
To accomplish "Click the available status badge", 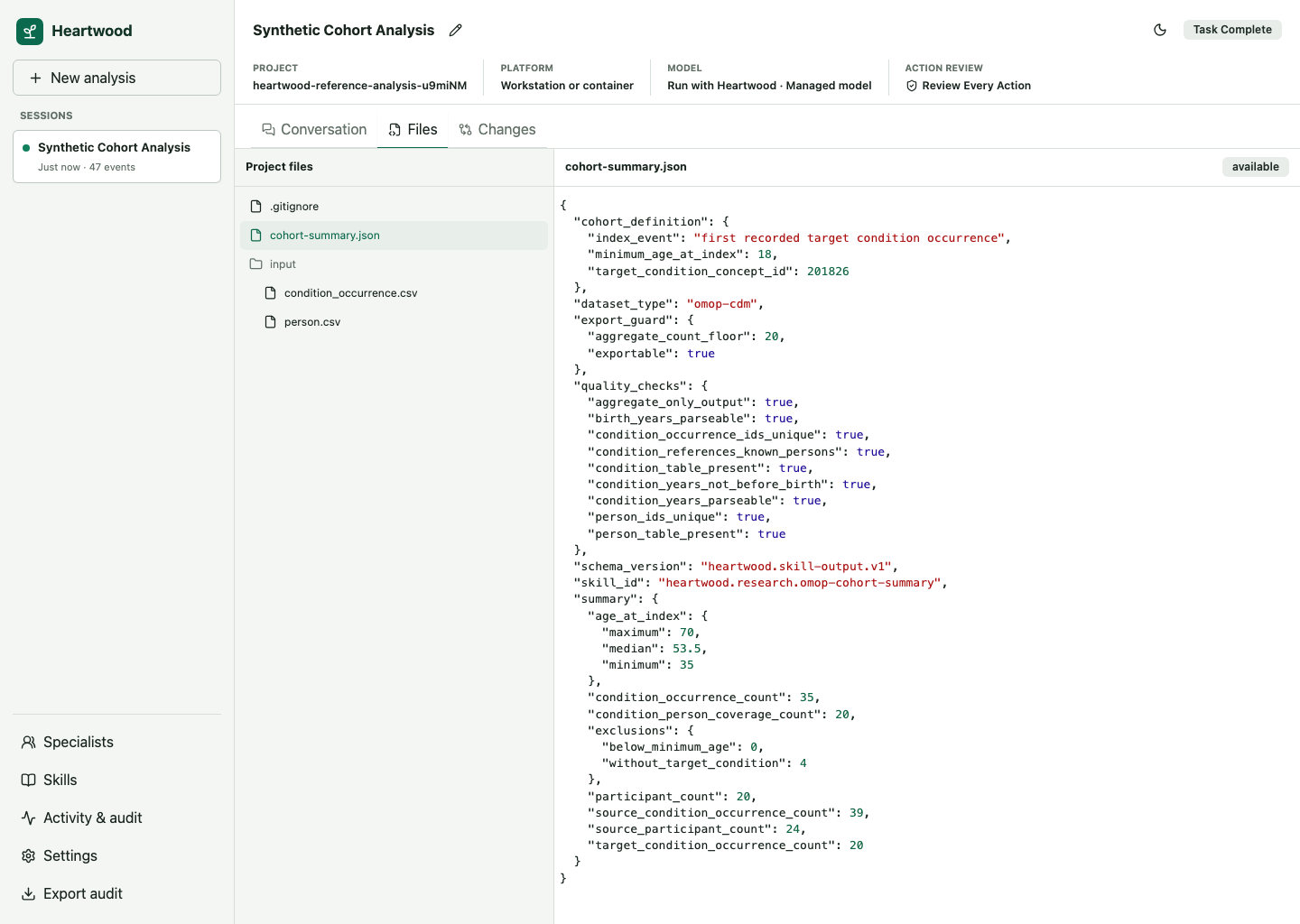I will [x=1256, y=167].
